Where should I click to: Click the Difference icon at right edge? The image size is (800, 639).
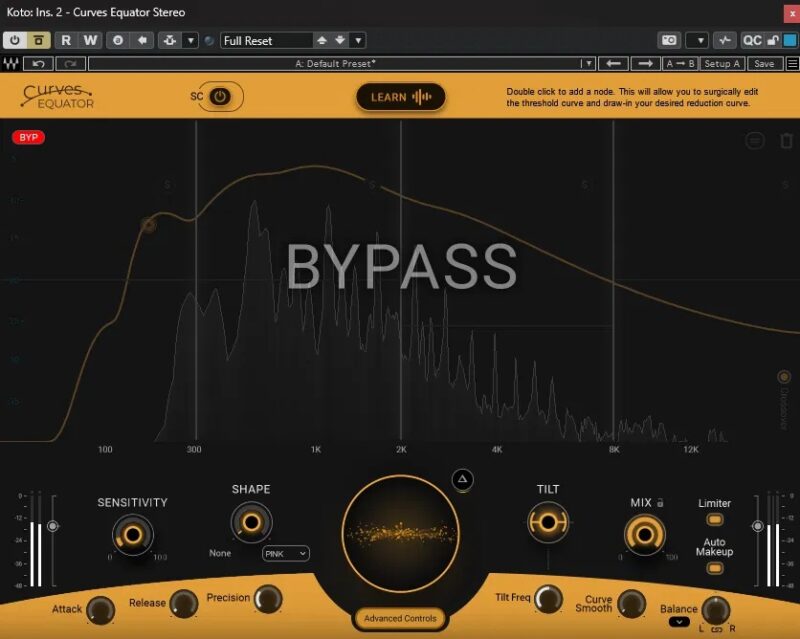coord(784,377)
